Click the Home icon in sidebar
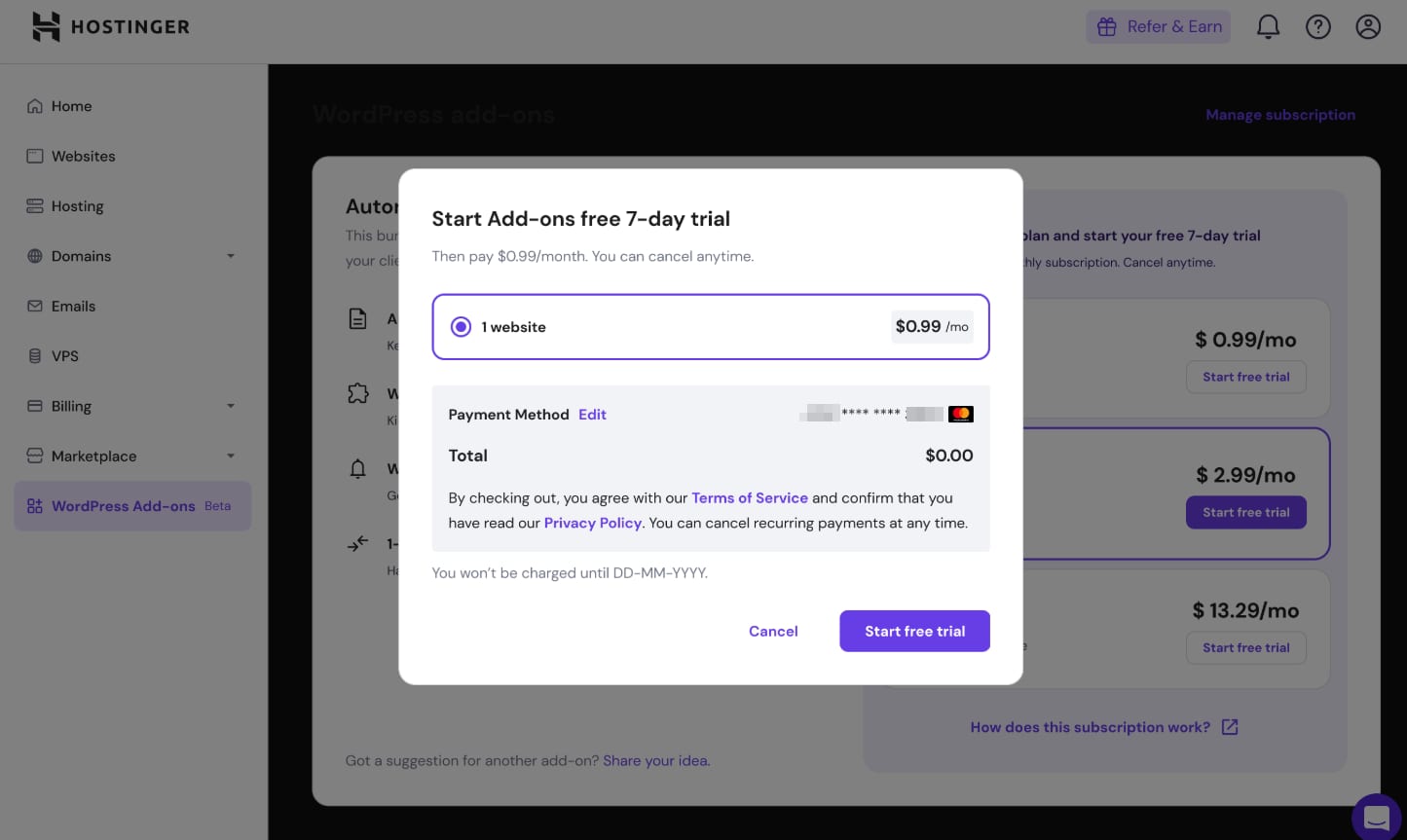The height and width of the screenshot is (840, 1407). coord(35,106)
